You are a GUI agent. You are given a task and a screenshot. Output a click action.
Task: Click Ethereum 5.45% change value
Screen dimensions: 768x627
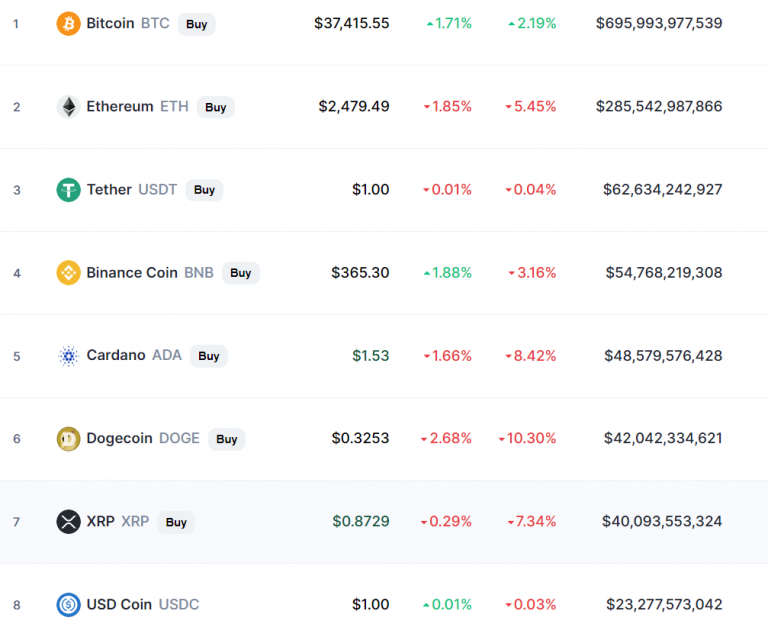click(x=531, y=106)
